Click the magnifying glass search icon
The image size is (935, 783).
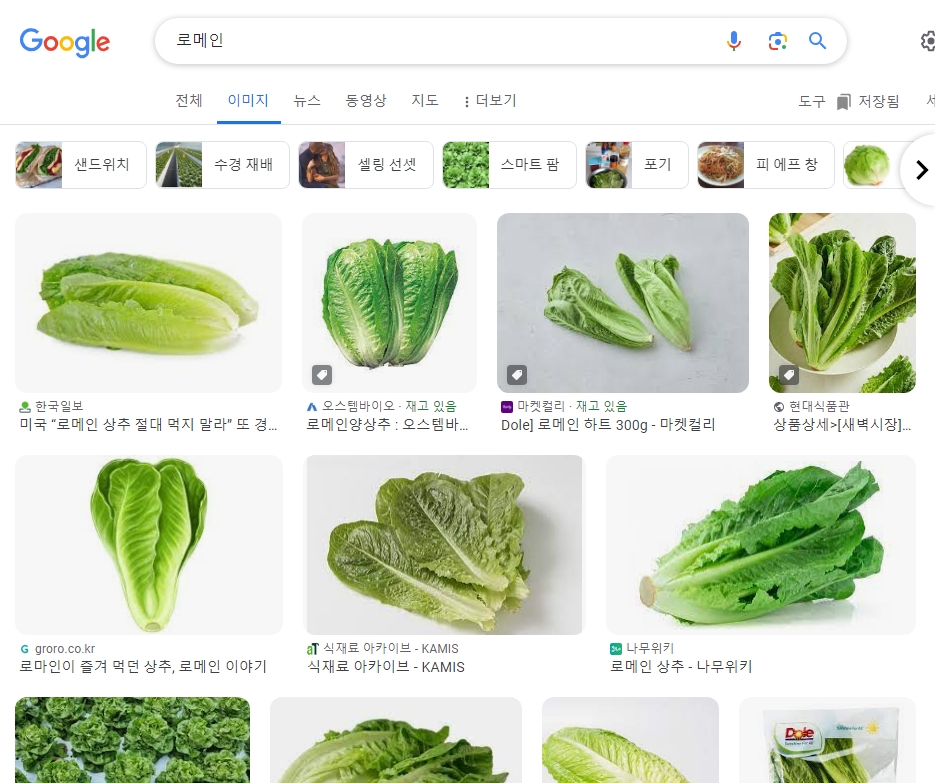pos(817,41)
